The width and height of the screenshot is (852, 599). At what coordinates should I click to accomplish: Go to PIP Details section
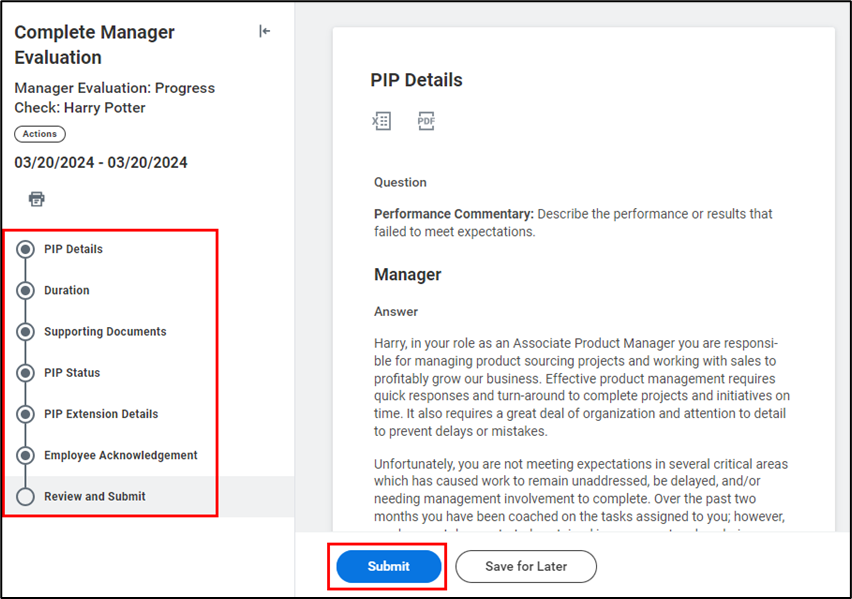click(73, 249)
